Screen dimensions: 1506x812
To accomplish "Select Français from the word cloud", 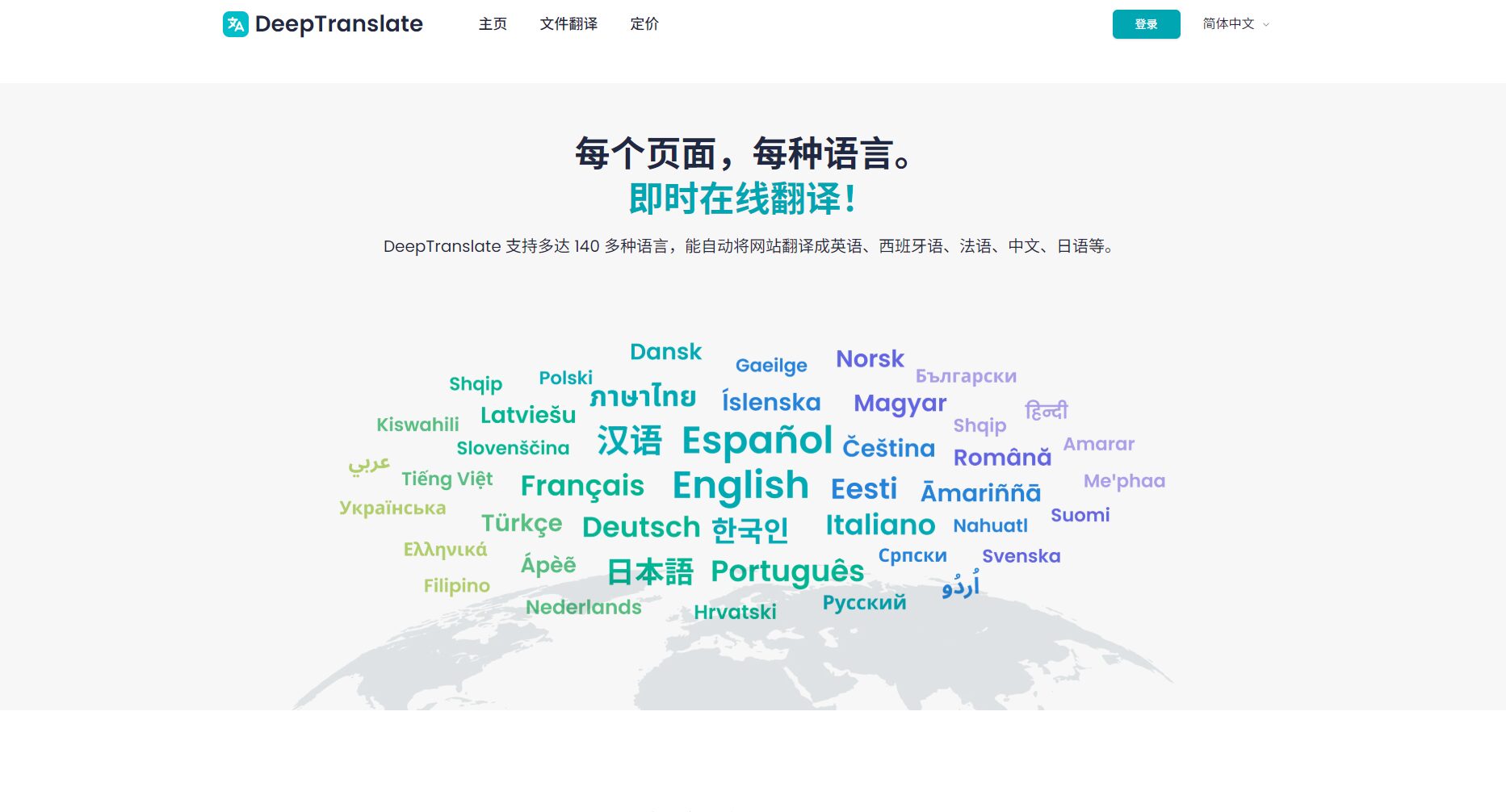I will (582, 485).
